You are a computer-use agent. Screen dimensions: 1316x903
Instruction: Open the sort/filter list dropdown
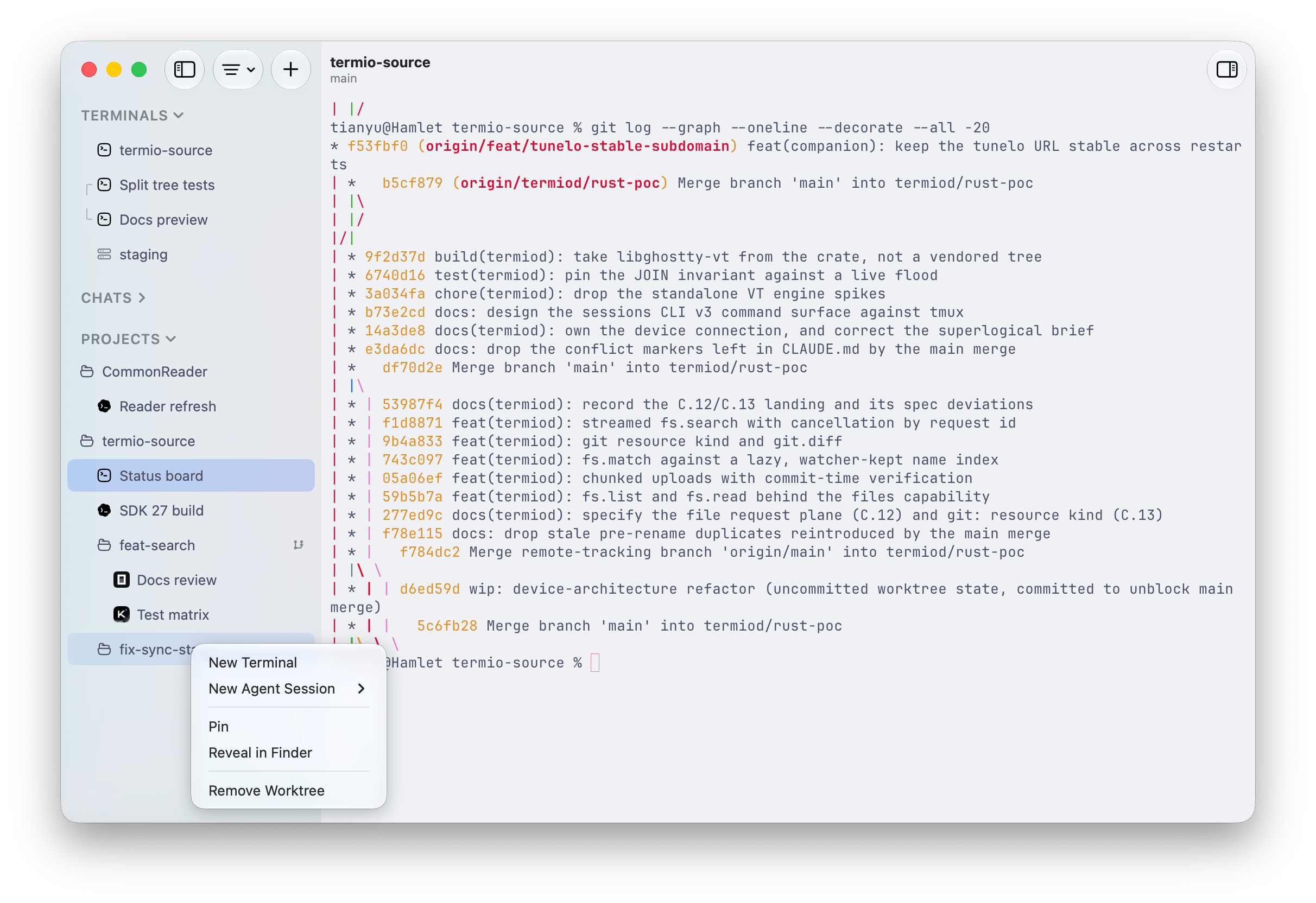click(x=238, y=69)
